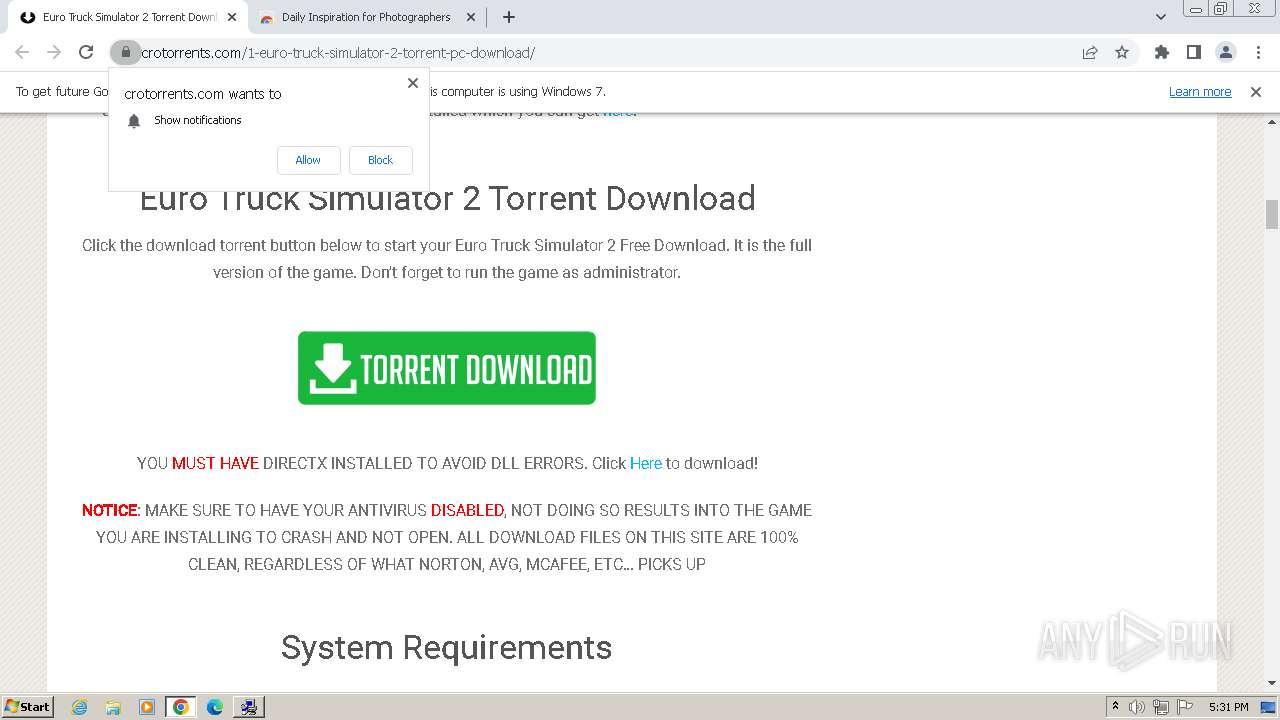The image size is (1280, 720).
Task: Open Windows Media Player taskbar icon
Action: [147, 707]
